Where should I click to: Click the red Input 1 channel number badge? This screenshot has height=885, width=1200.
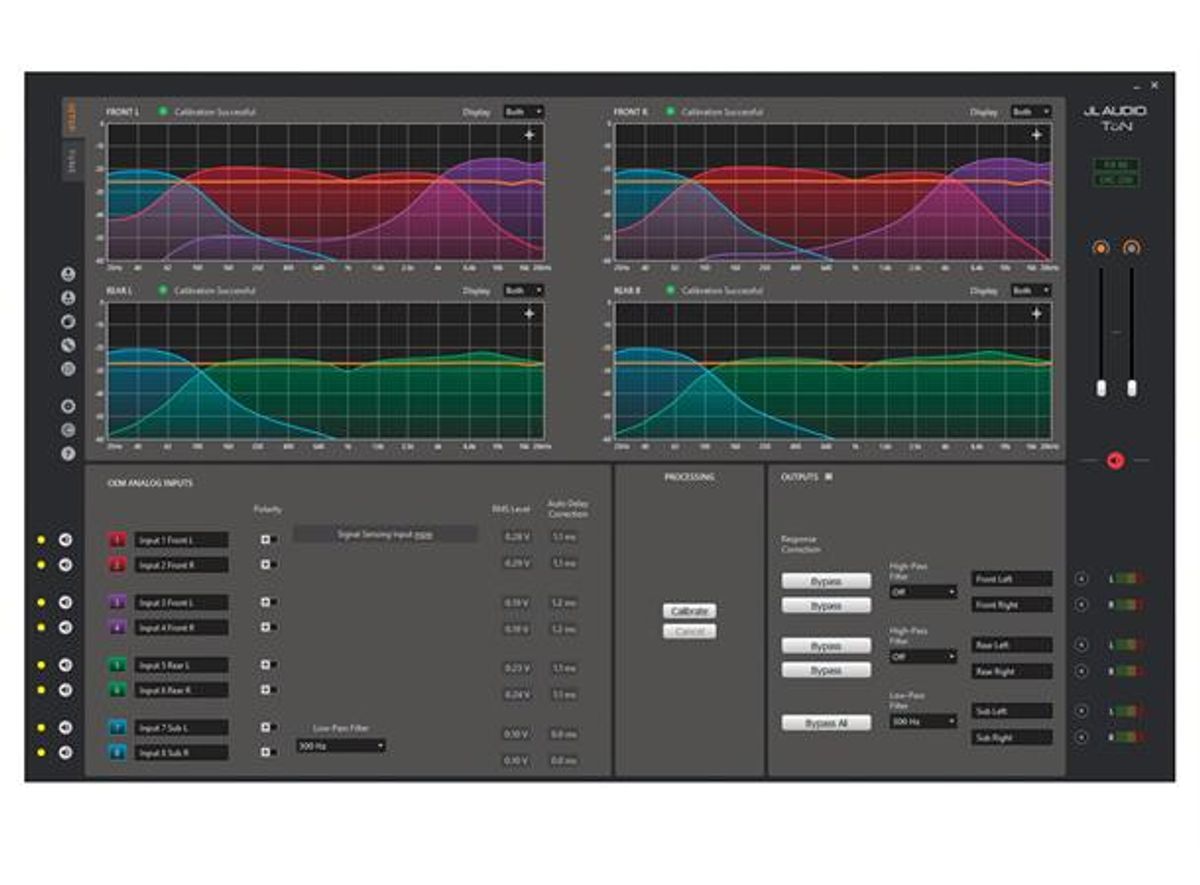(x=117, y=540)
